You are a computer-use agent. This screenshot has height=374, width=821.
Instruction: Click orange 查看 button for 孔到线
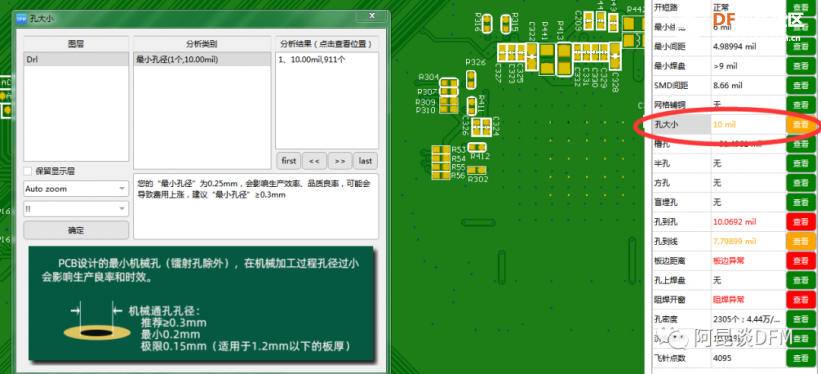(801, 241)
